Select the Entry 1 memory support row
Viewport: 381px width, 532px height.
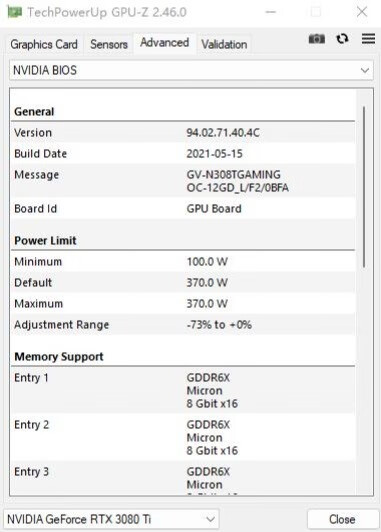(183, 391)
